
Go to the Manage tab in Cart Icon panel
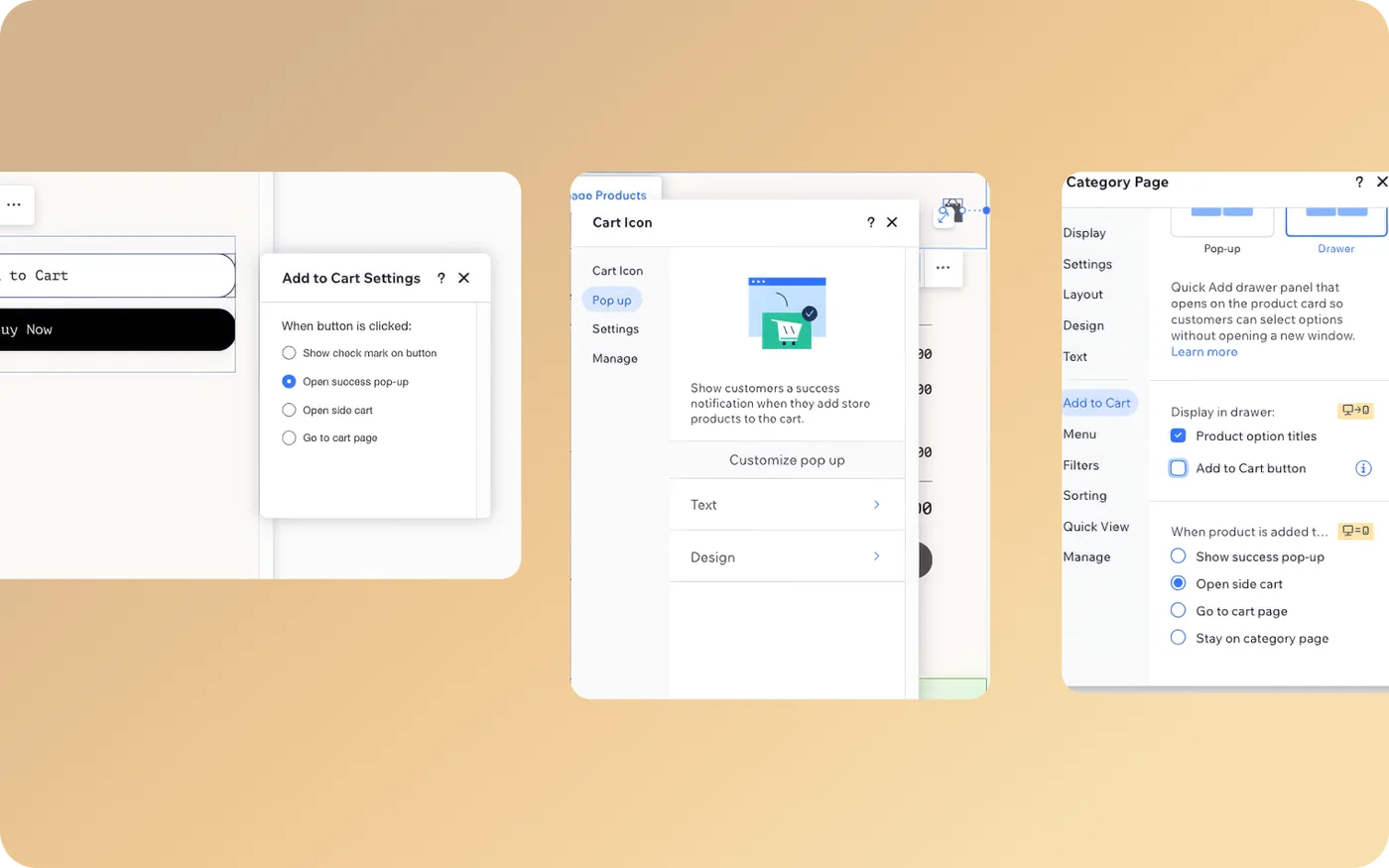[x=615, y=359]
